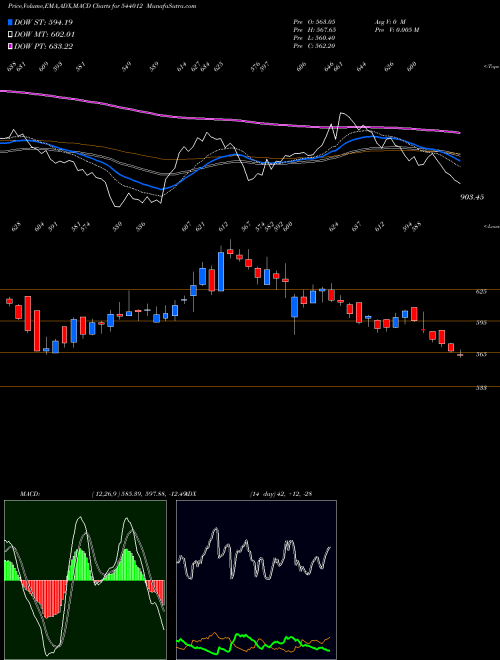
Task: Click the white DOW MT legend swatch
Action: click(10, 35)
